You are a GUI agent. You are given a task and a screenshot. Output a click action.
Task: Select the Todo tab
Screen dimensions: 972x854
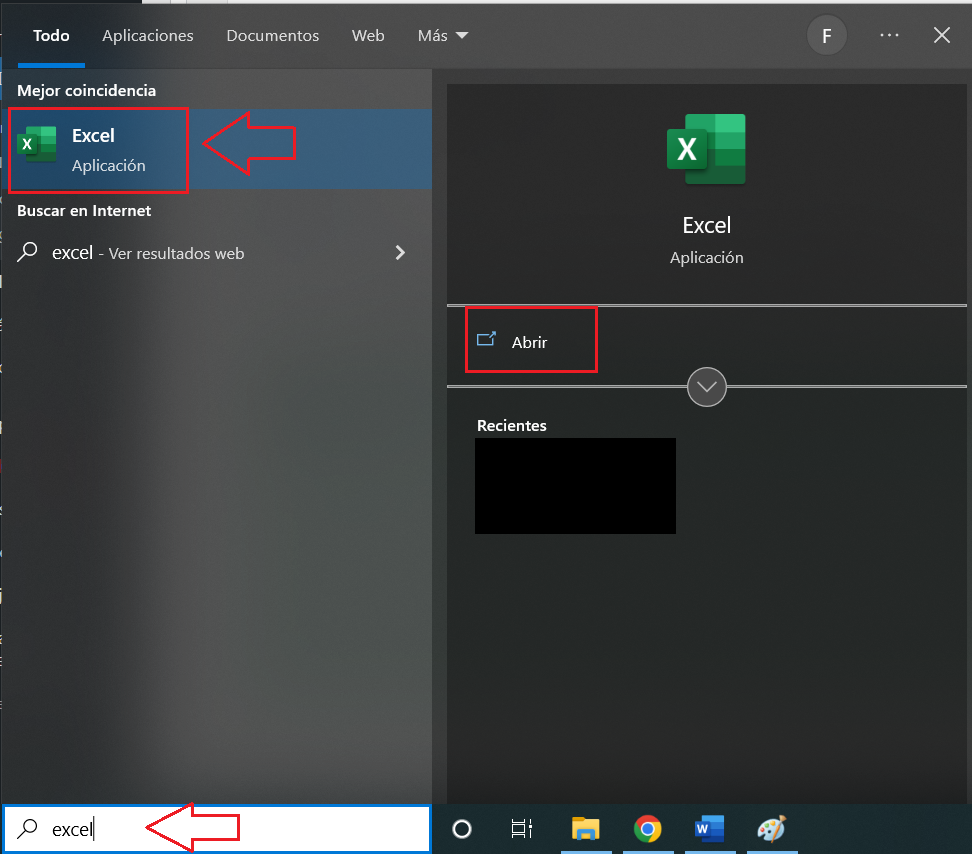click(51, 35)
